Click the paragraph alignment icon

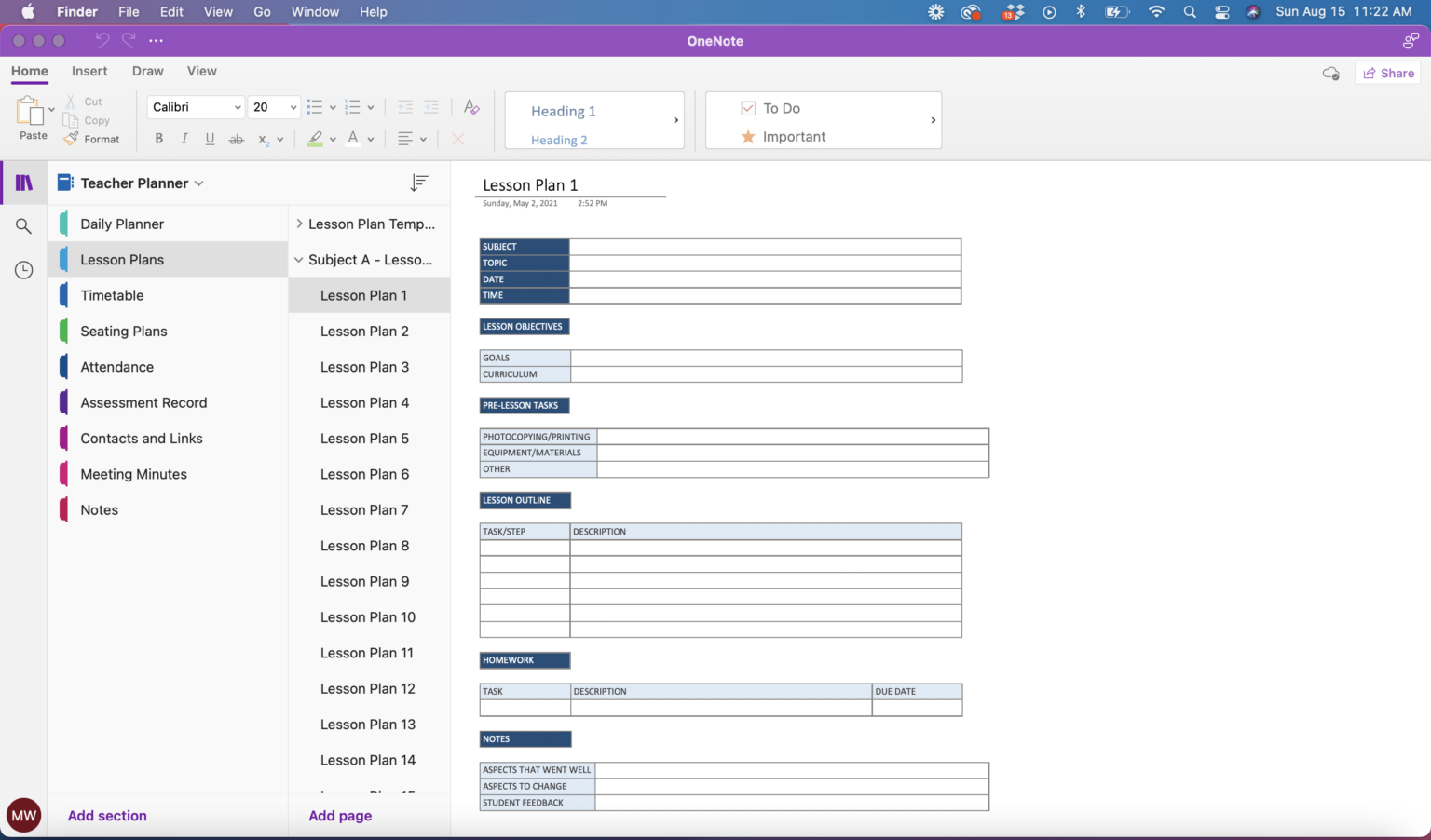(405, 139)
